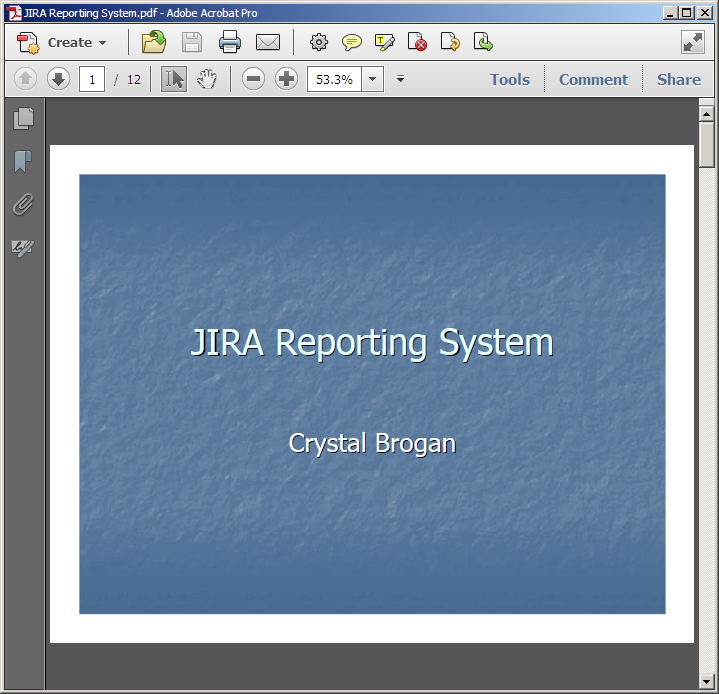
Task: Click the Create PDF icon
Action: tap(28, 43)
